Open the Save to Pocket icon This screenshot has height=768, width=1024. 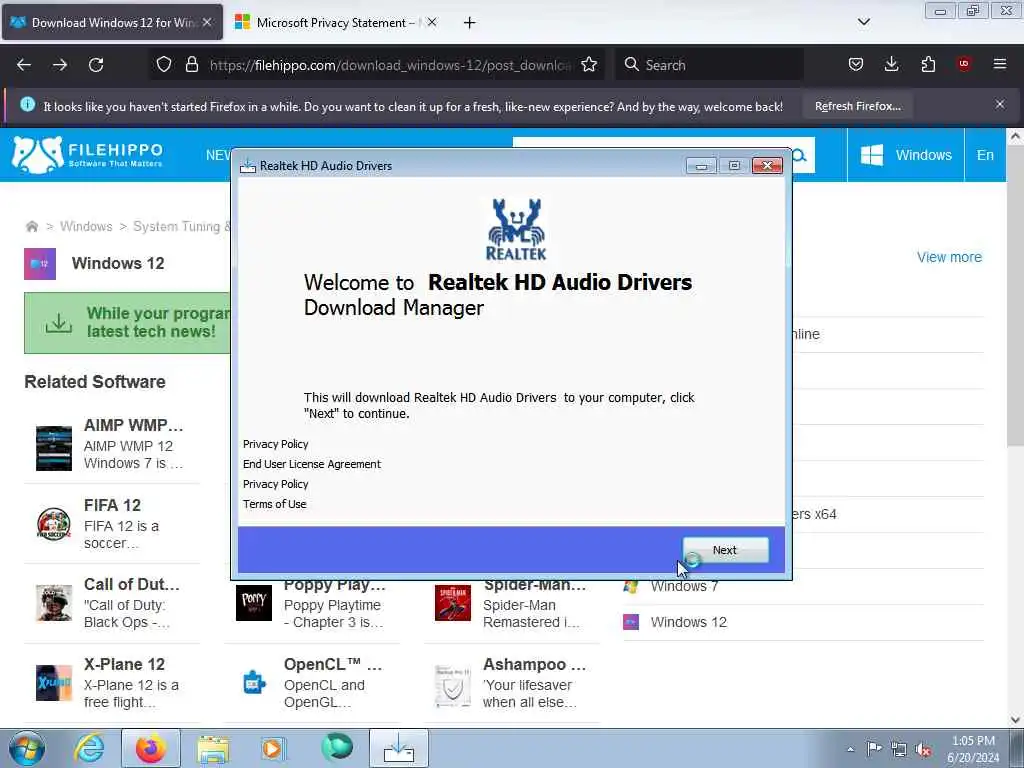pos(856,64)
